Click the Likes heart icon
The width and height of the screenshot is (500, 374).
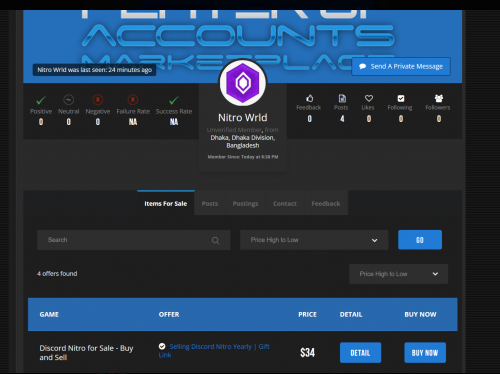coord(369,98)
